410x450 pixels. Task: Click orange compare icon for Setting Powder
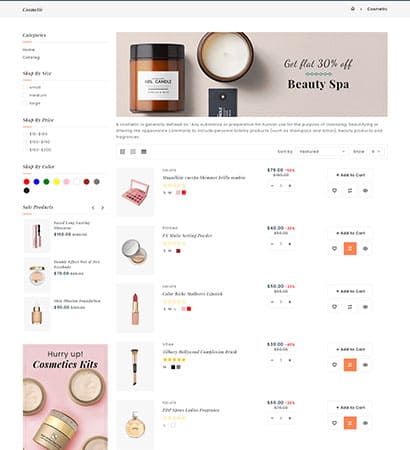(350, 249)
